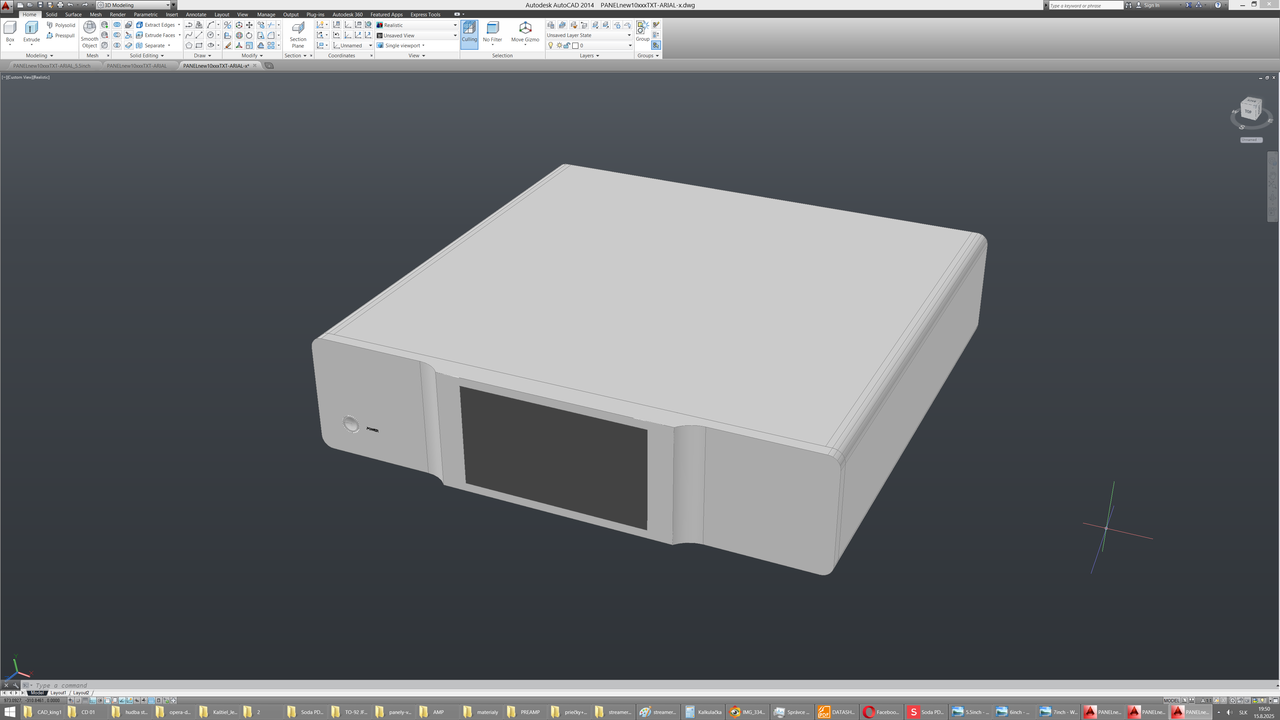This screenshot has height=720, width=1280.
Task: Click the navigation bar on right edge
Action: [x=1273, y=188]
